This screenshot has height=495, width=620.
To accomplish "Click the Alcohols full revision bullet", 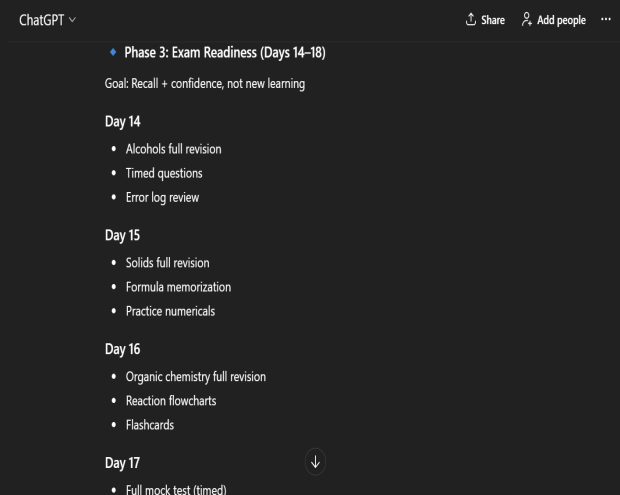I will click(173, 149).
